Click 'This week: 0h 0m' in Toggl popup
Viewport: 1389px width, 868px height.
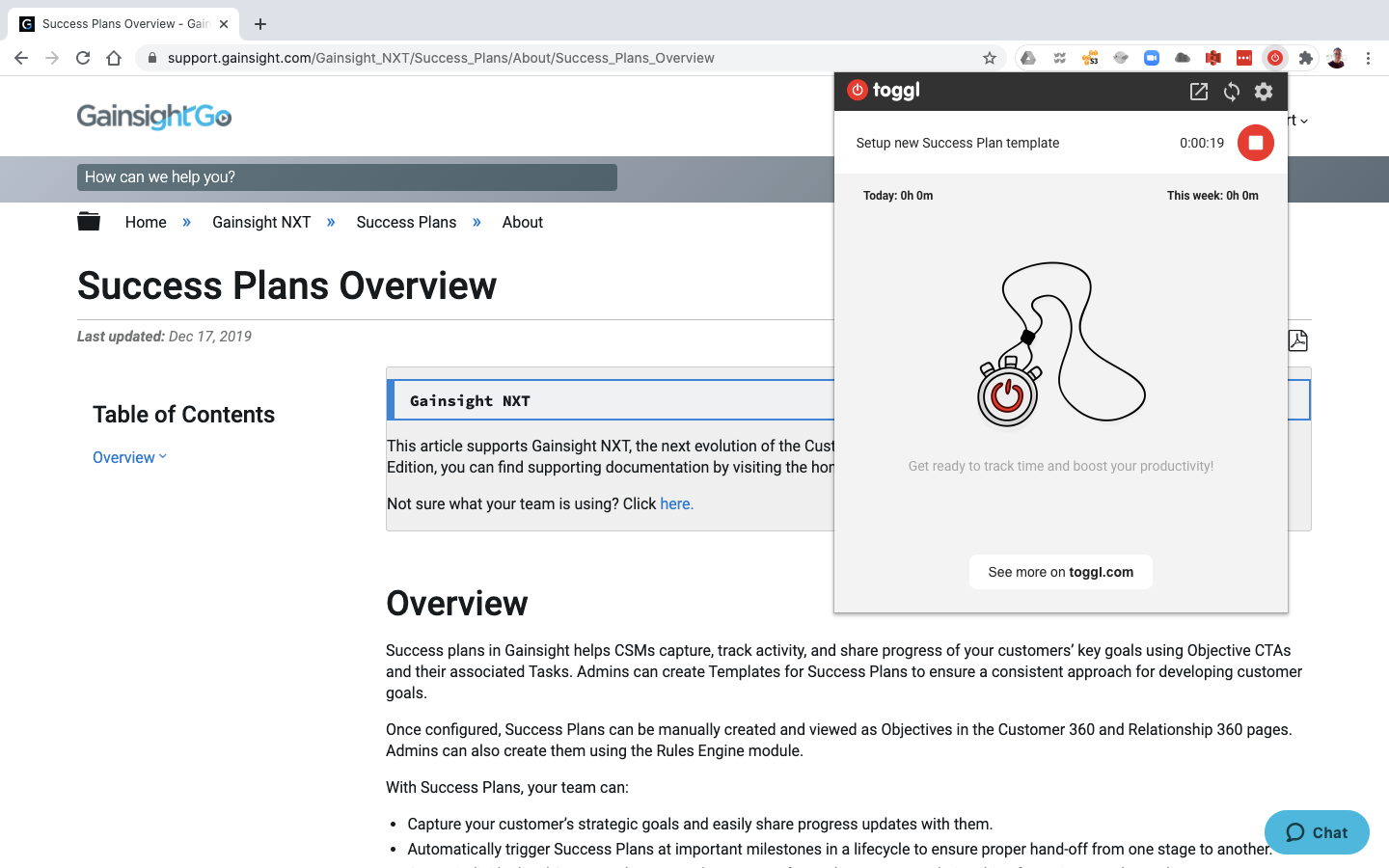[1212, 196]
